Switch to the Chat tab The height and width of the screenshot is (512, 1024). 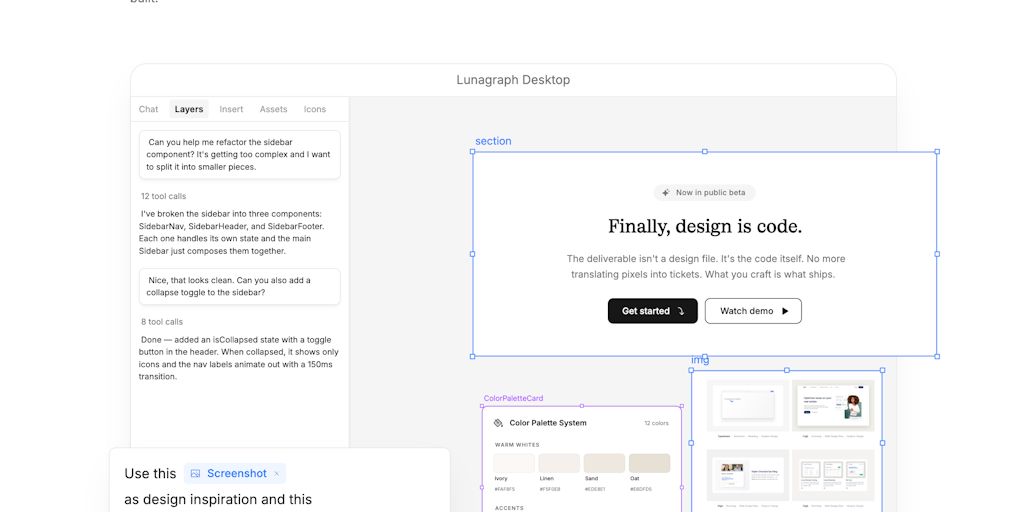pyautogui.click(x=148, y=109)
